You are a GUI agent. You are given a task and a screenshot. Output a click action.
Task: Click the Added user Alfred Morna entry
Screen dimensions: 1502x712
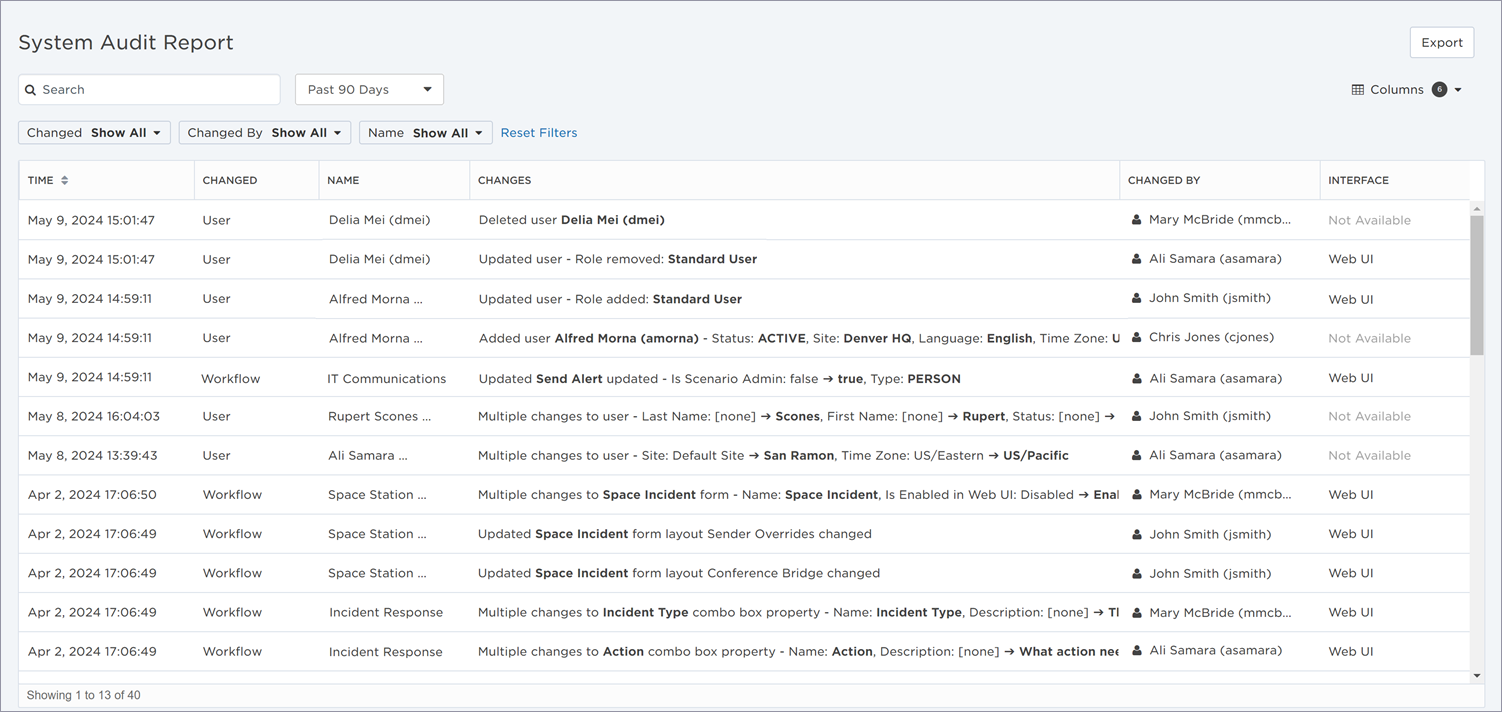799,338
